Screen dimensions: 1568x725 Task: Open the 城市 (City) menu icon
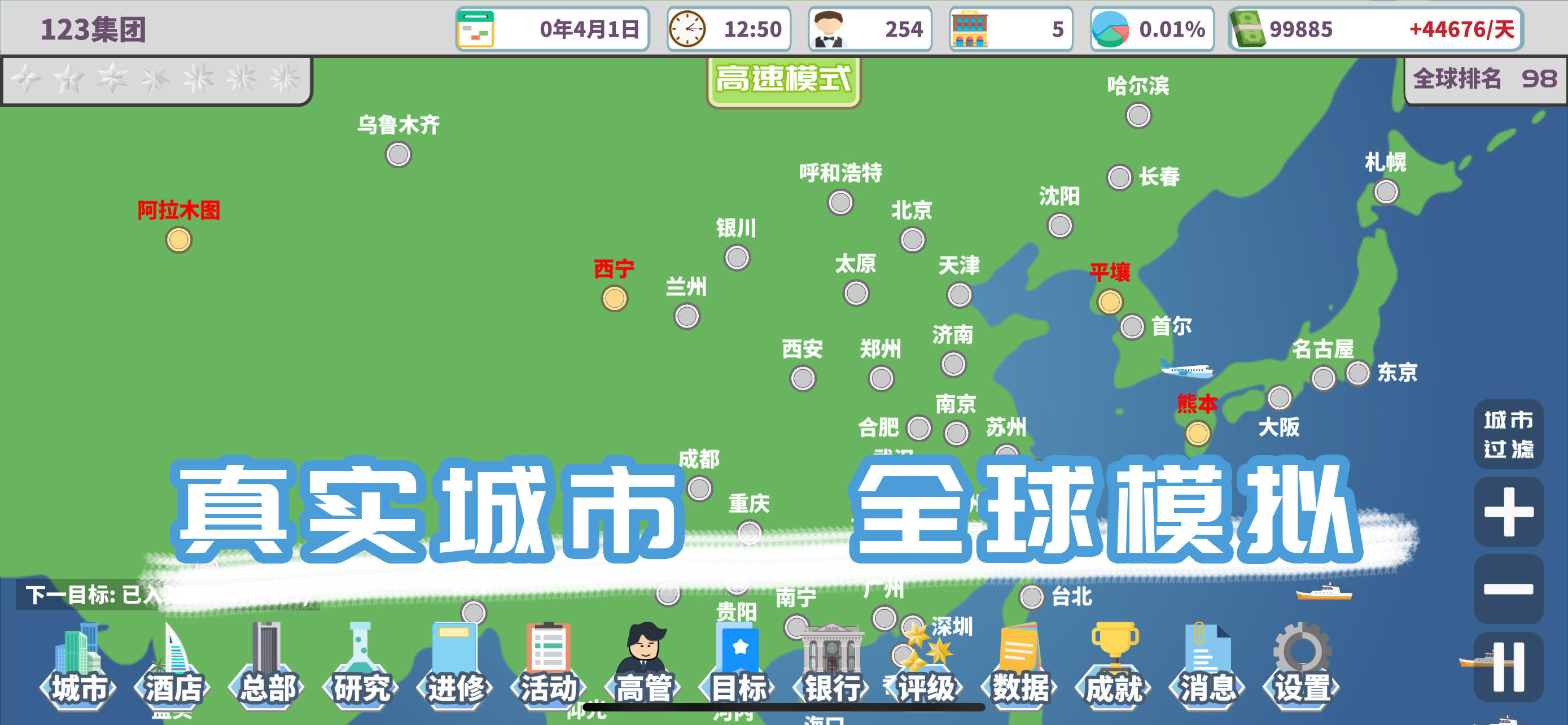[x=78, y=667]
